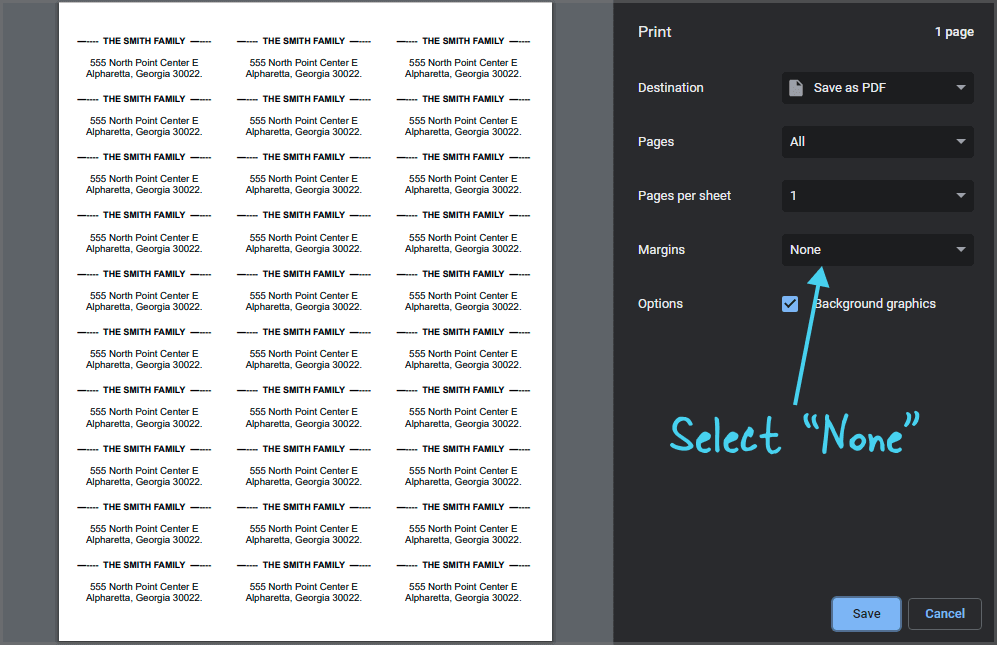
Task: Click the 1 page count indicator
Action: click(954, 31)
